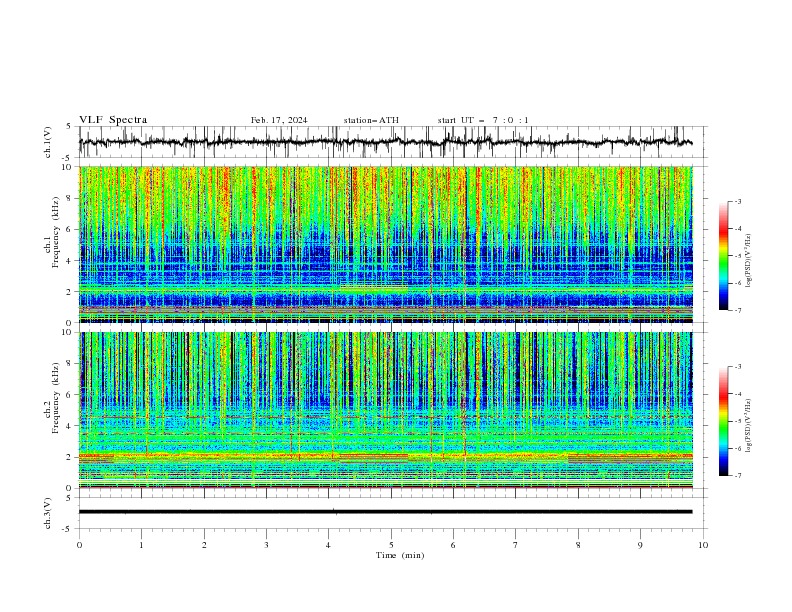Click the "ch.1(V)" axis label
This screenshot has width=792, height=612.
pos(48,142)
